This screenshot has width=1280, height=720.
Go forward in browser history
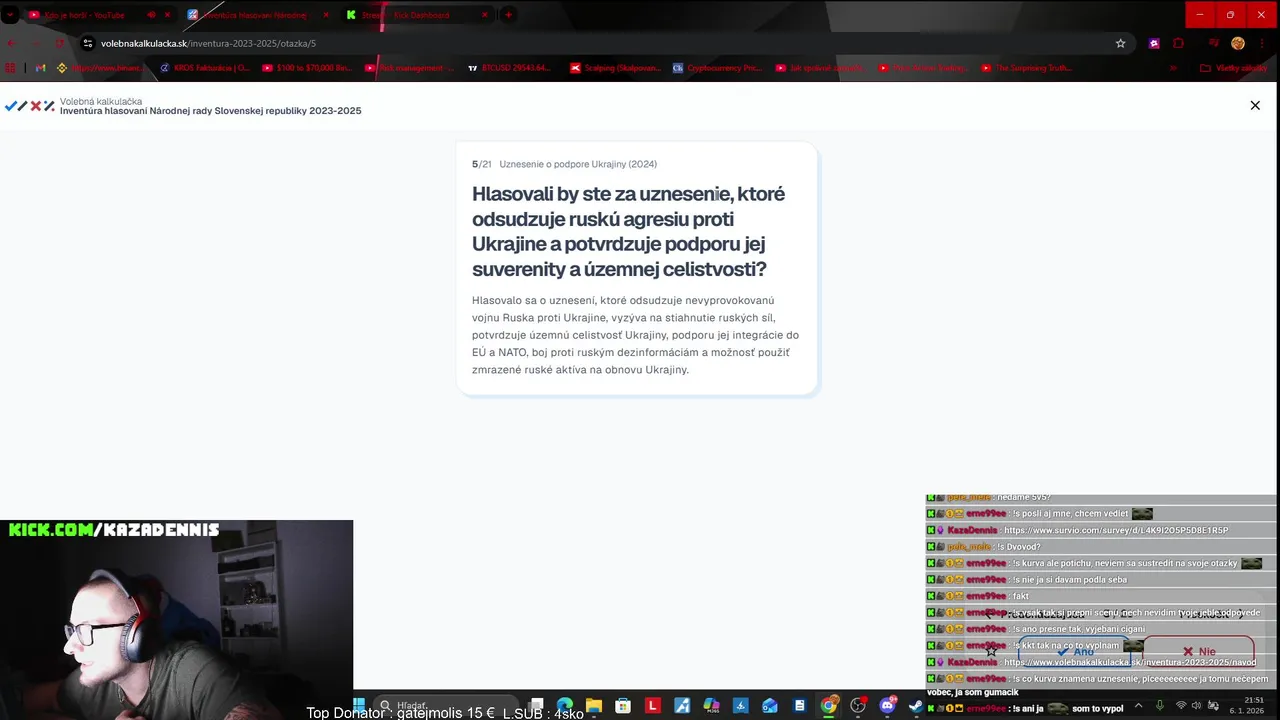point(36,43)
